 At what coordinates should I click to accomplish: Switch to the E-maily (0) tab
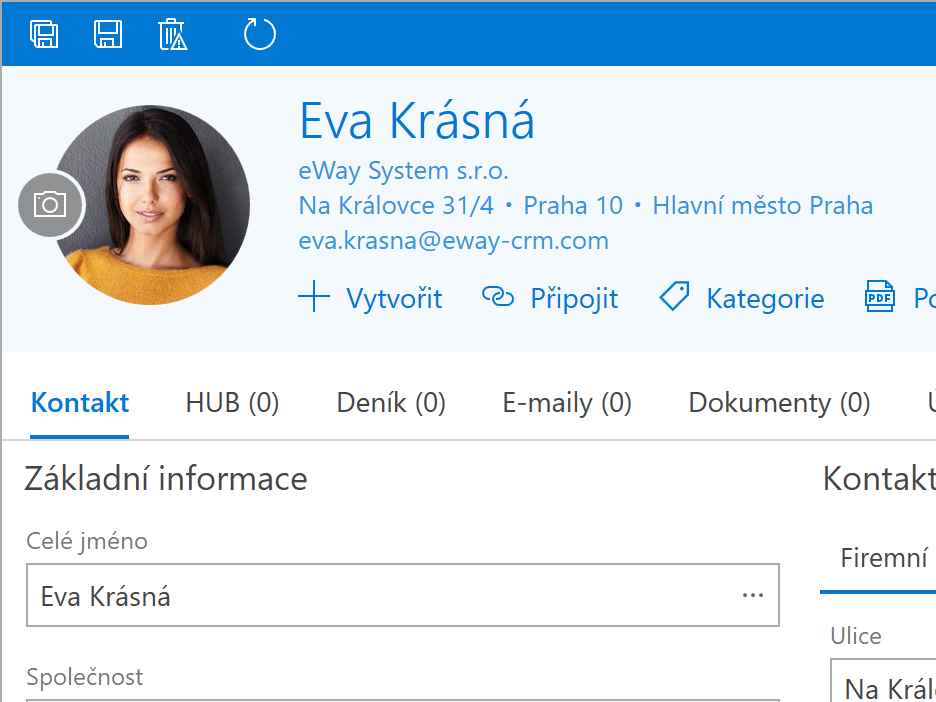pos(567,403)
